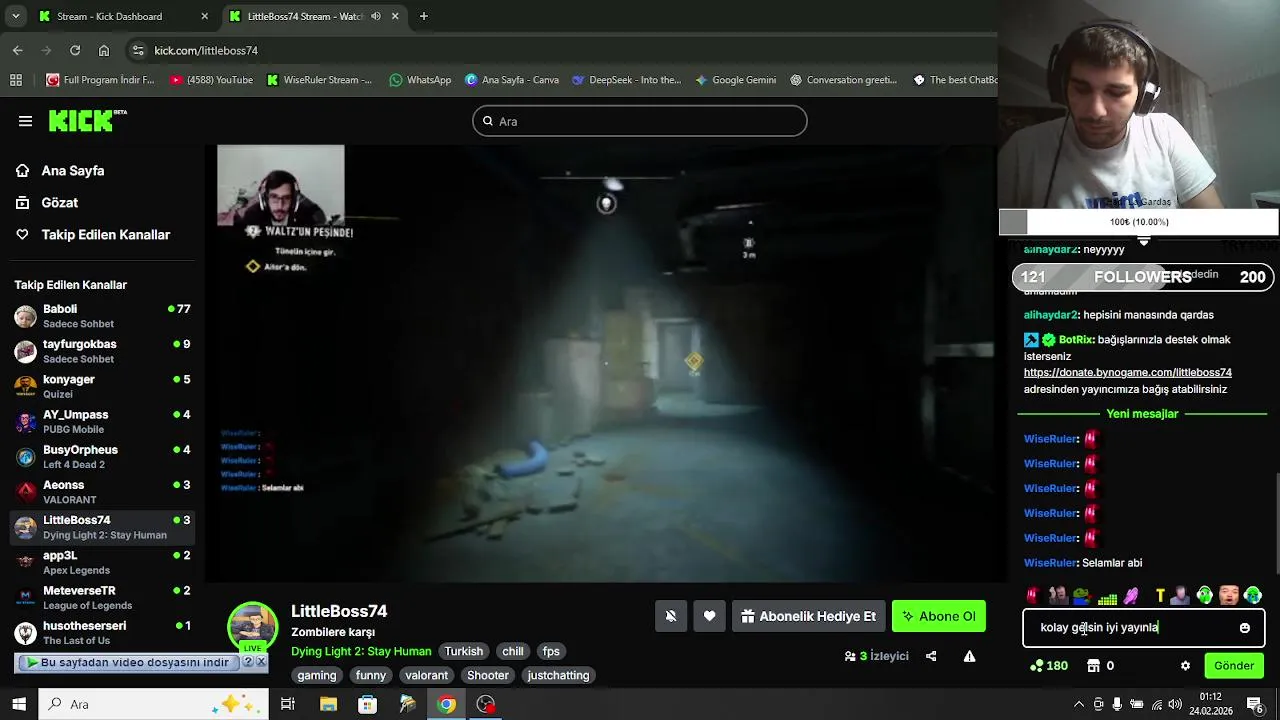Screen dimensions: 1280x720
Task: Open konyager's Quizei channel
Action: 102,386
